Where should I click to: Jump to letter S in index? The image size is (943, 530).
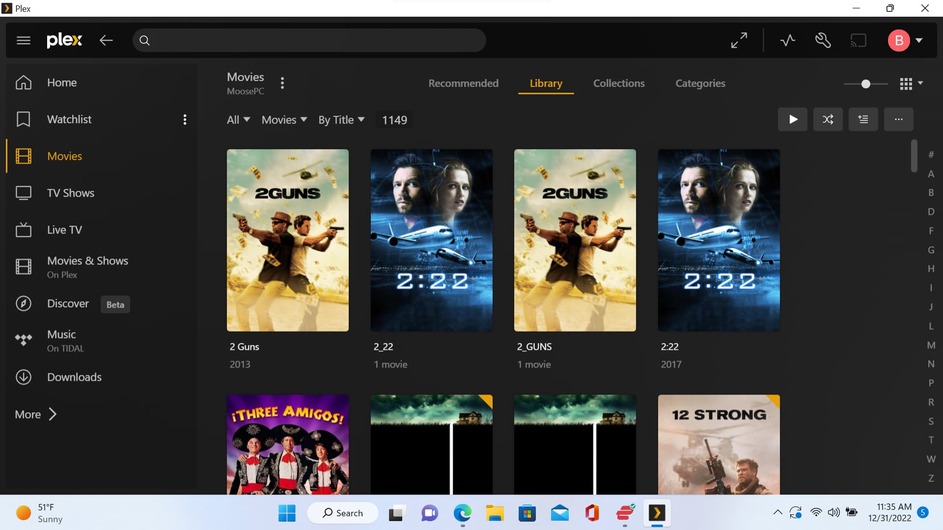[x=931, y=421]
